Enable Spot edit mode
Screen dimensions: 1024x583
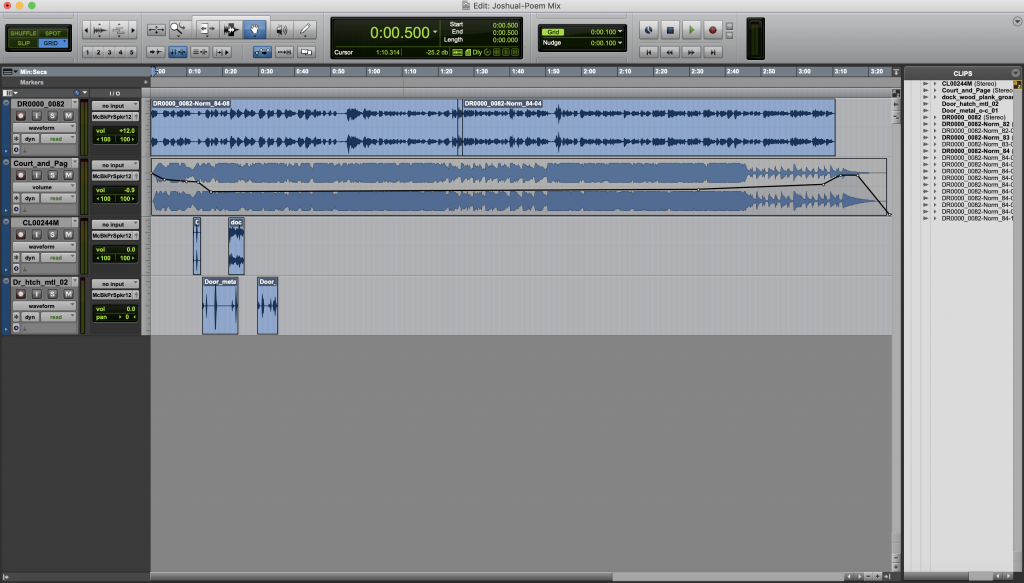53,33
